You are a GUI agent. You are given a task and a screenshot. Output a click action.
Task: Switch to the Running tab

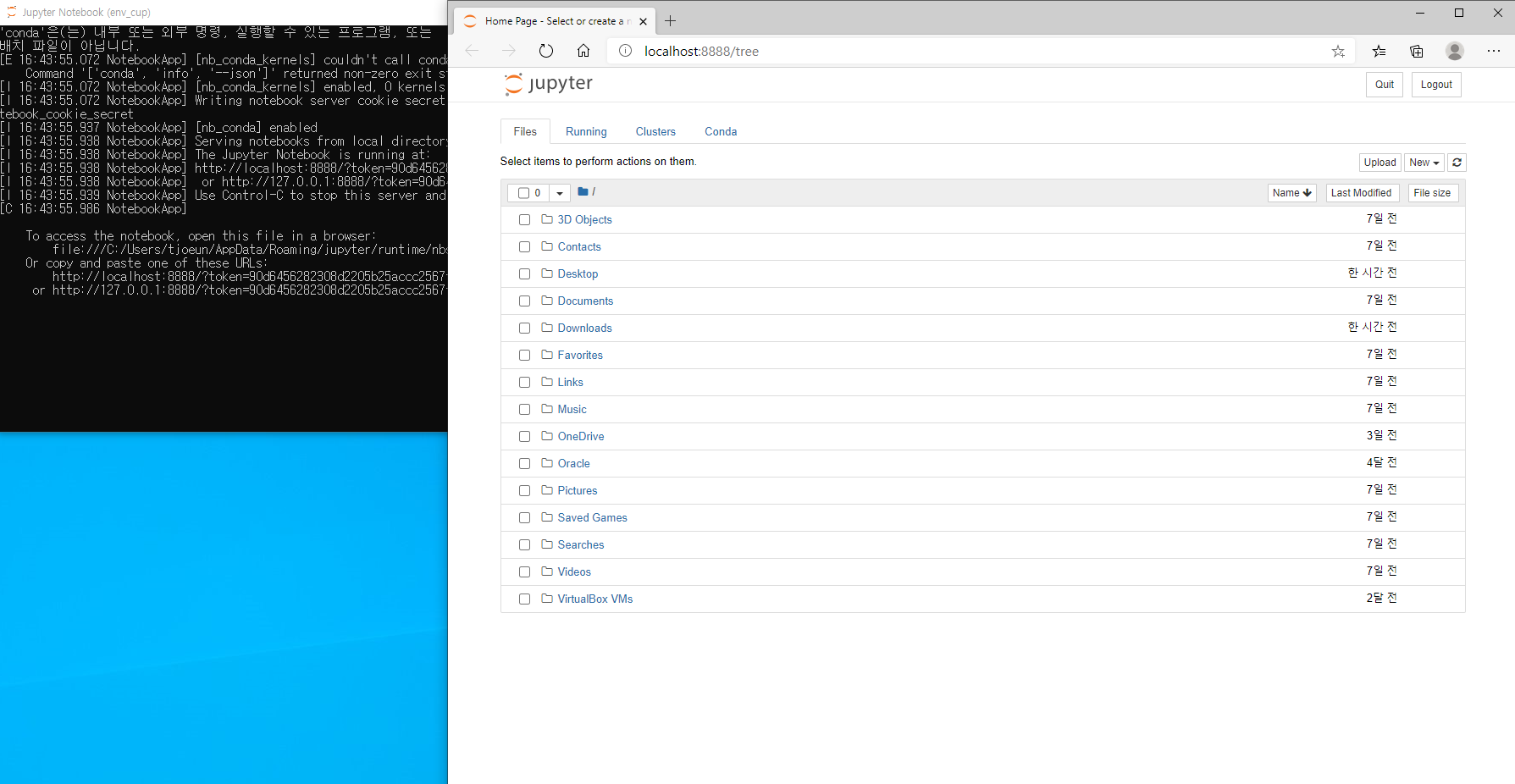coord(586,131)
